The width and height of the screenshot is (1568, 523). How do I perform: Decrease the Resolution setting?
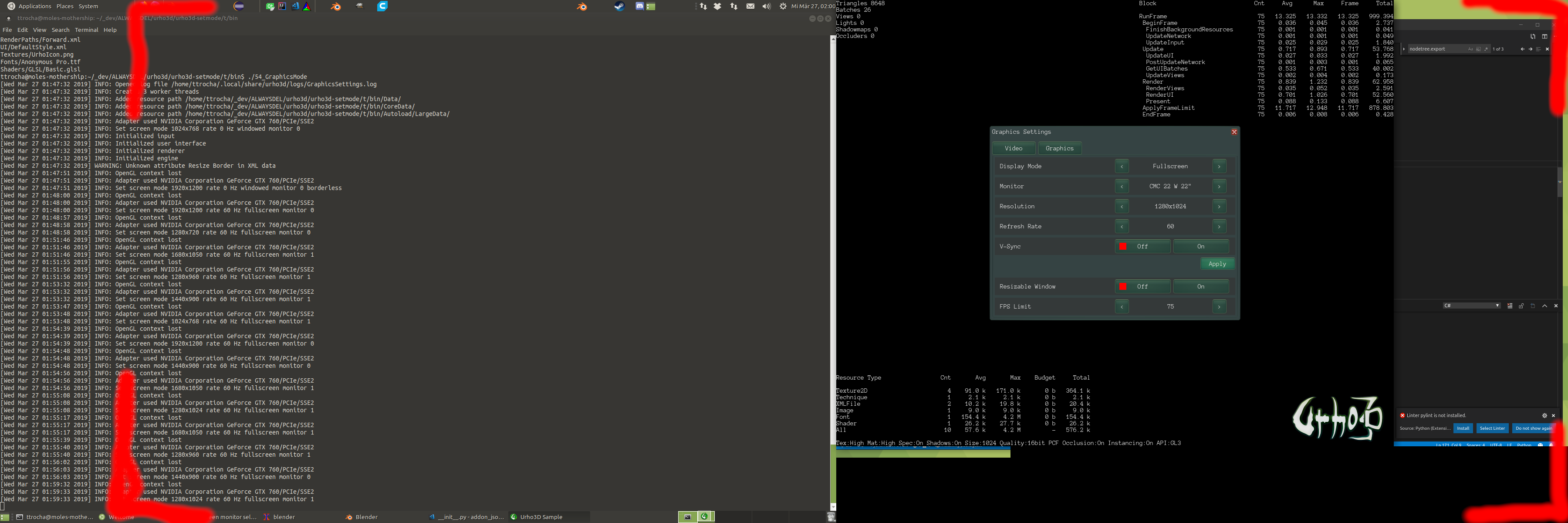point(1122,207)
